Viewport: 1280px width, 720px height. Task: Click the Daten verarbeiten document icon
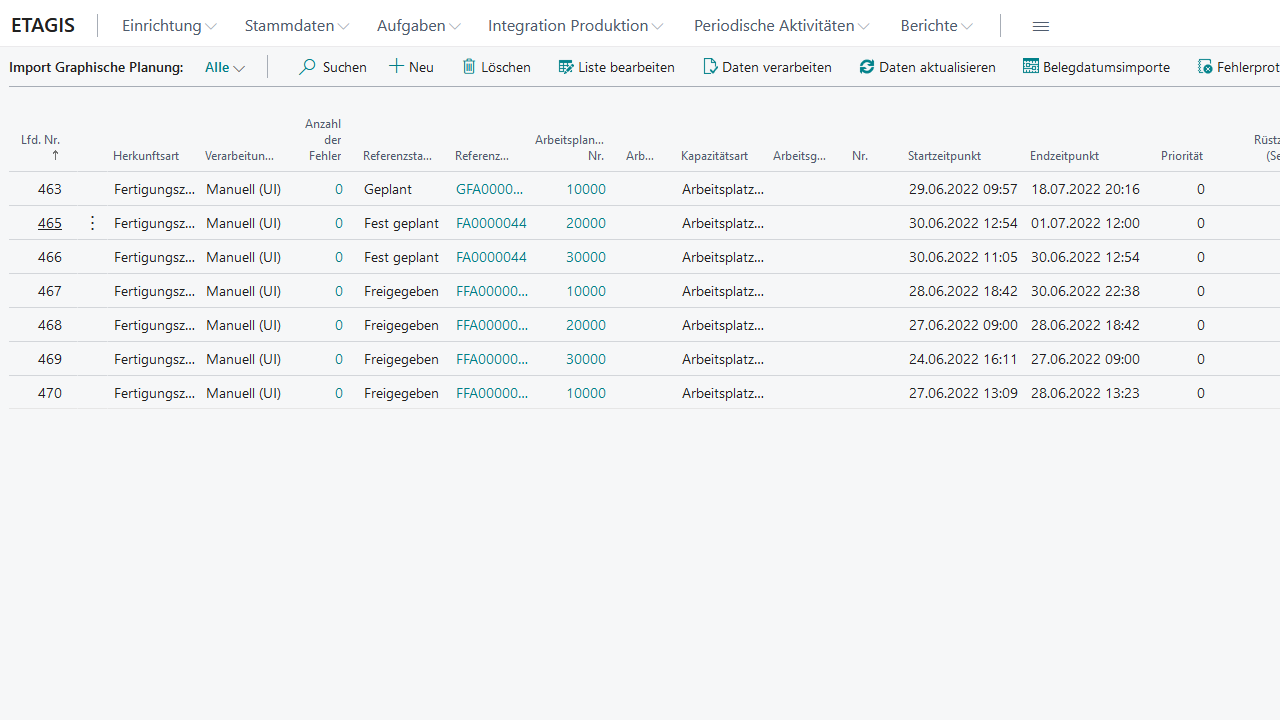710,67
